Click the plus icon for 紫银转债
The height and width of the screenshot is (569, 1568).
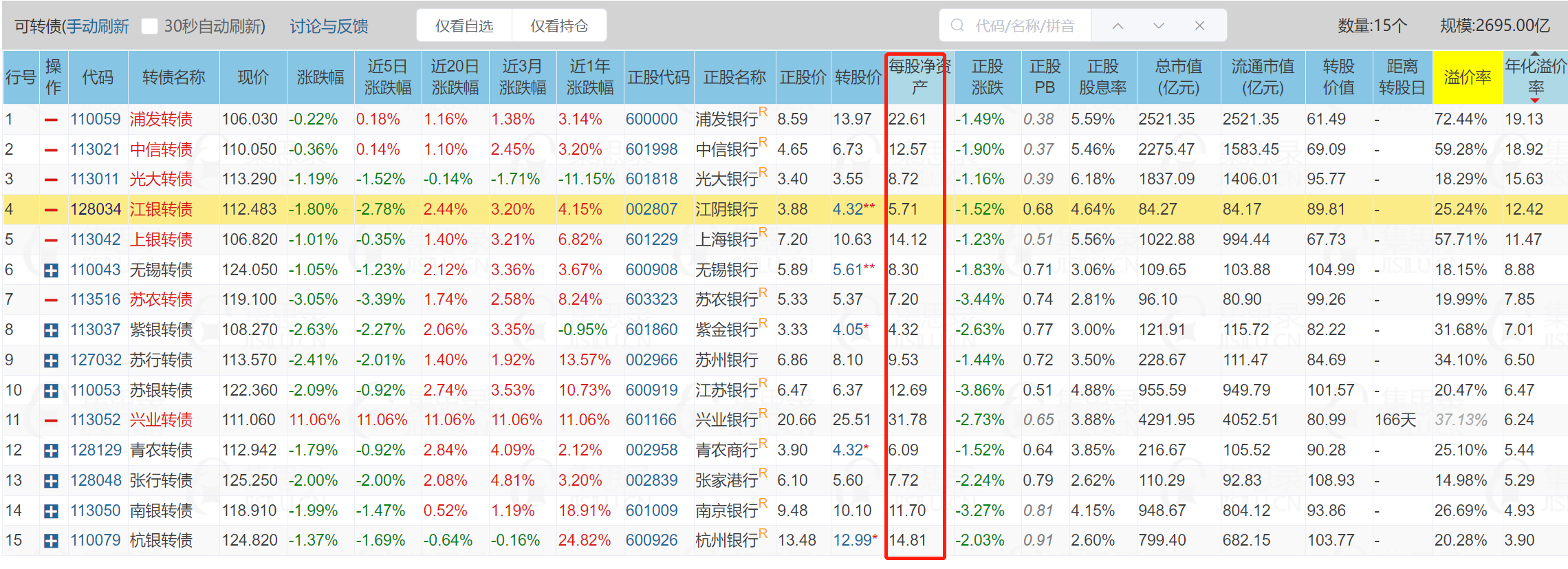[51, 330]
